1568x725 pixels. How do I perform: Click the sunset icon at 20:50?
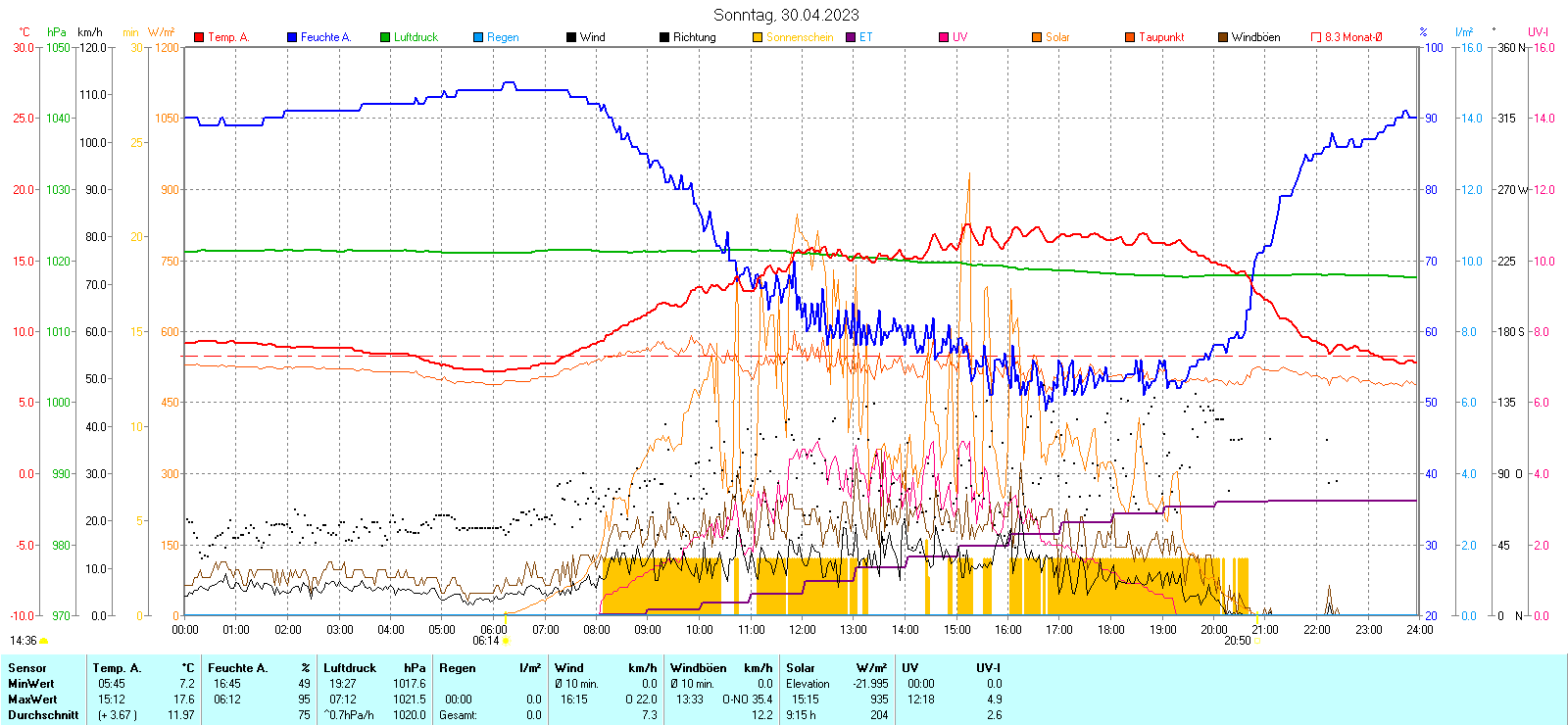click(x=1257, y=641)
